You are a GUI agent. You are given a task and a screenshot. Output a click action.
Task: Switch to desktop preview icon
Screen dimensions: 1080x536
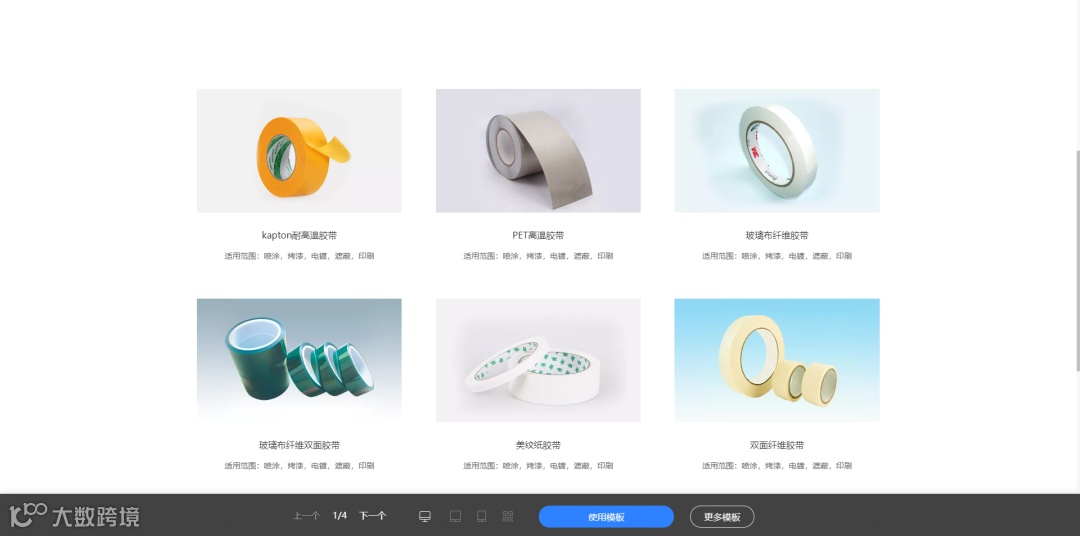425,516
